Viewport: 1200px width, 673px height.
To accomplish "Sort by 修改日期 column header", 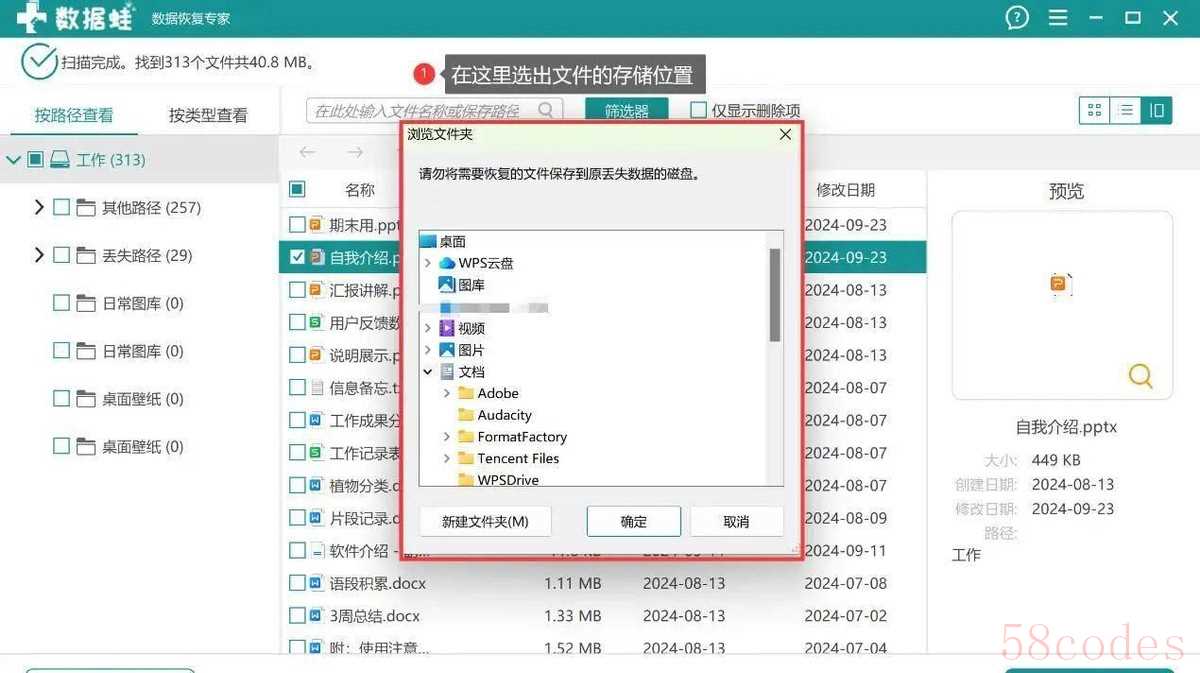I will pyautogui.click(x=846, y=189).
